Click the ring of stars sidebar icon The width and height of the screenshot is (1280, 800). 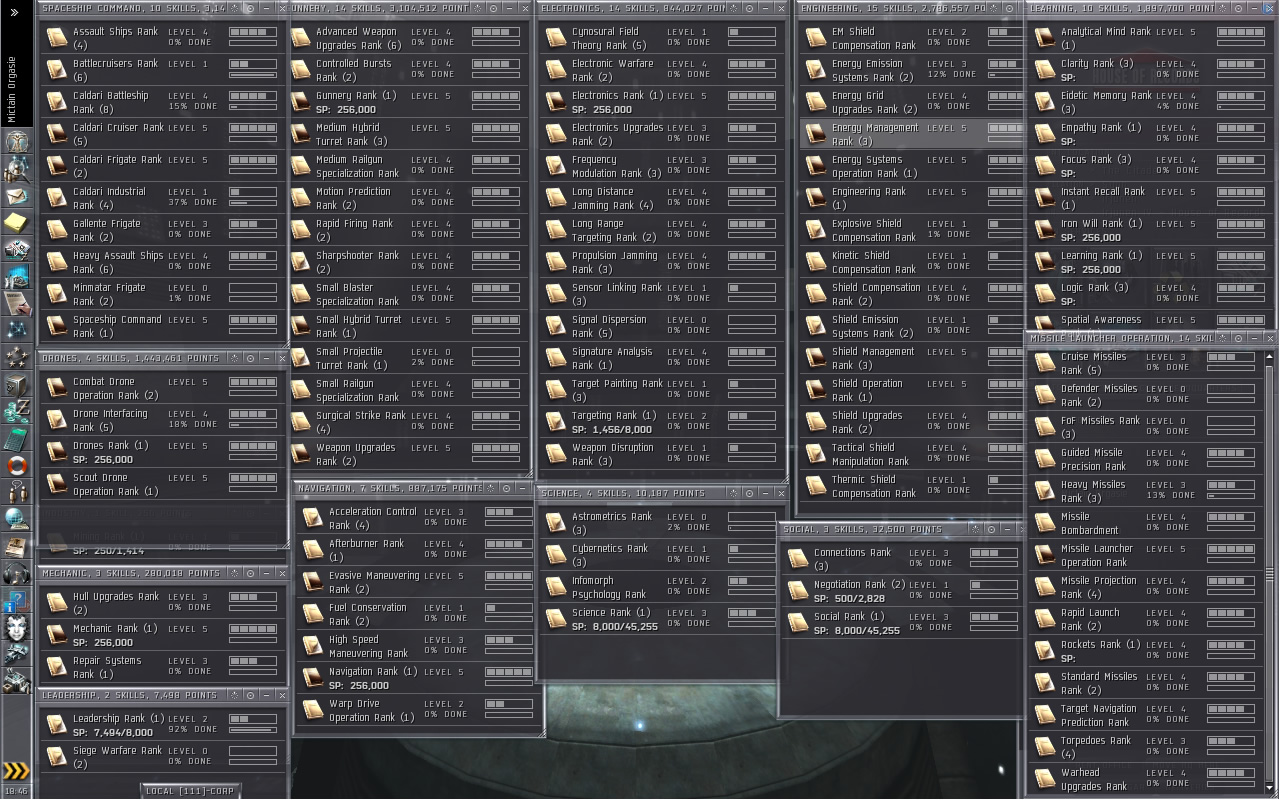tap(16, 357)
